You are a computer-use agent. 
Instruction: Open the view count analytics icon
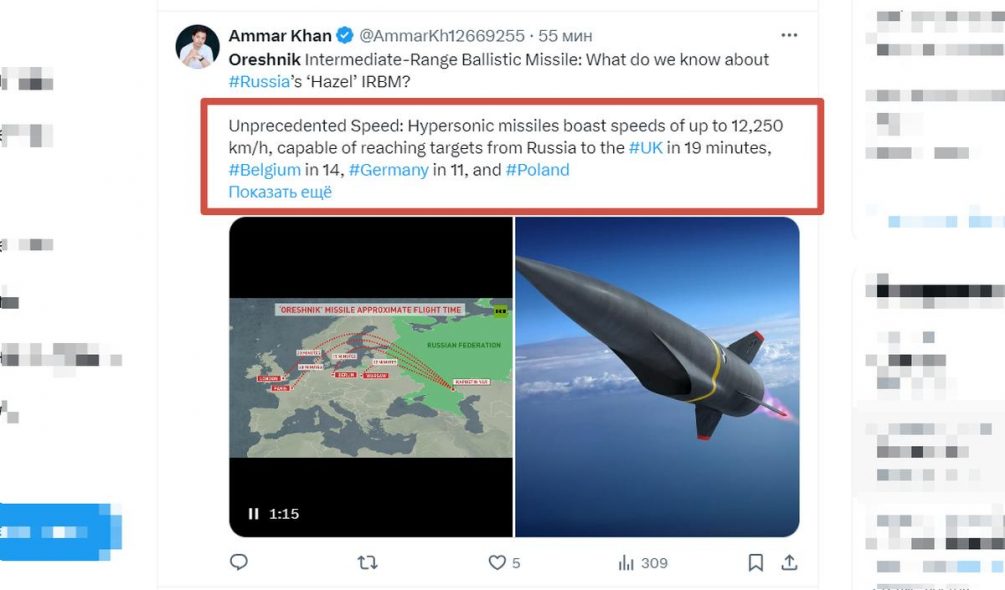(626, 563)
